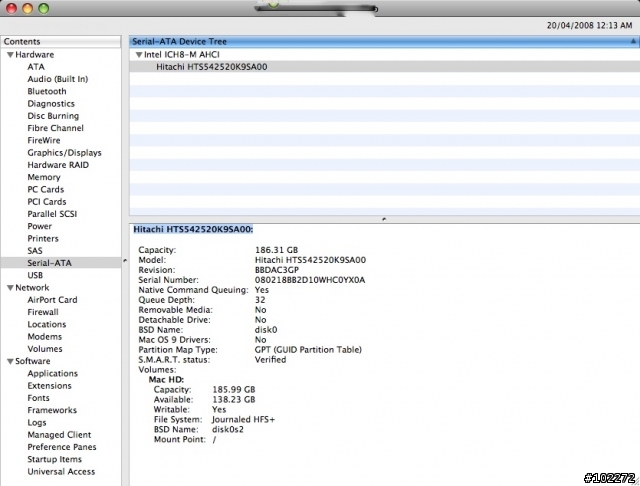
Task: Grab the sidebar vertical splitter handle
Action: click(125, 260)
